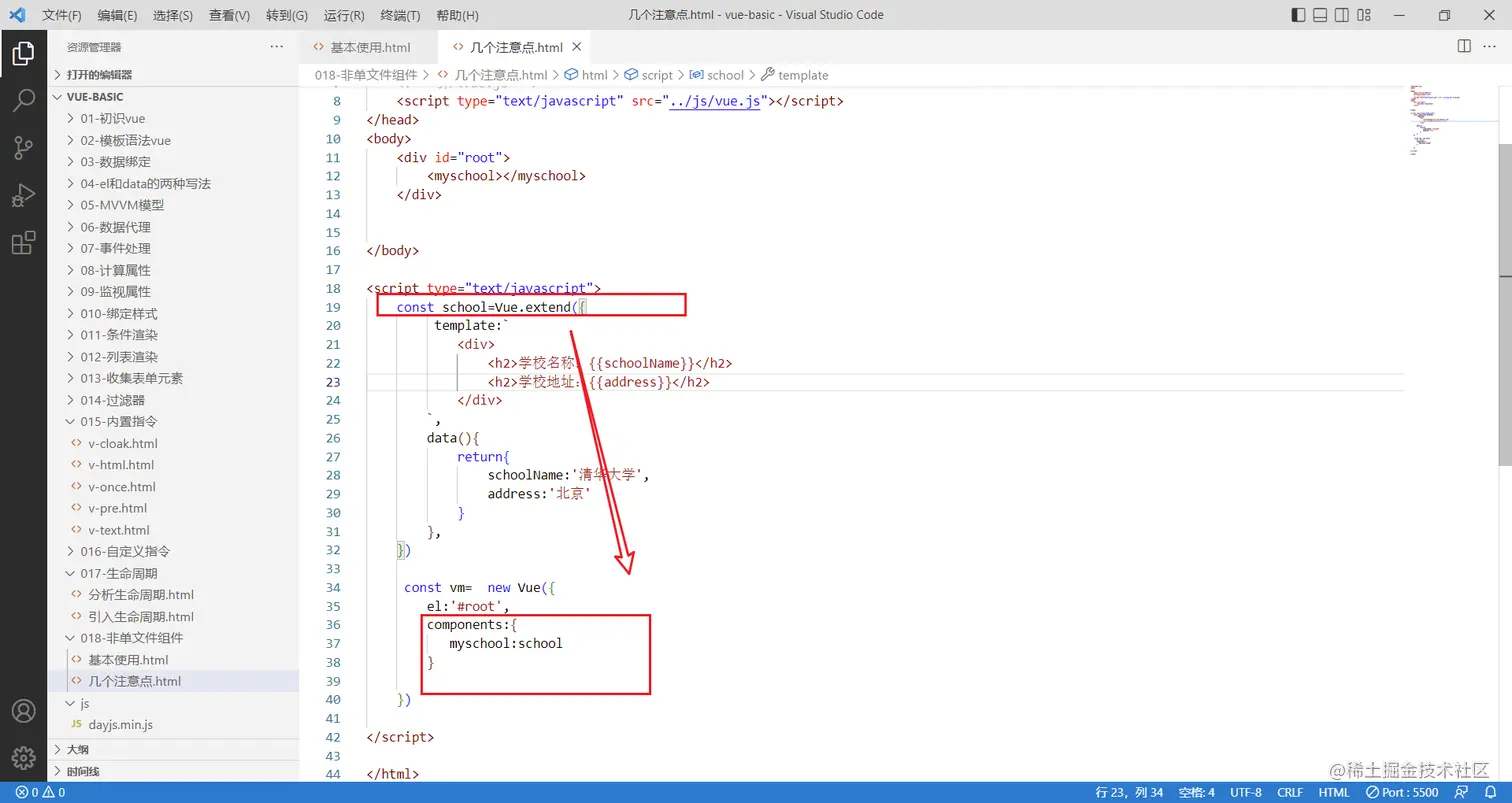Switch to the 几个注意点.html editor tab
1512x803 pixels.
pos(517,47)
